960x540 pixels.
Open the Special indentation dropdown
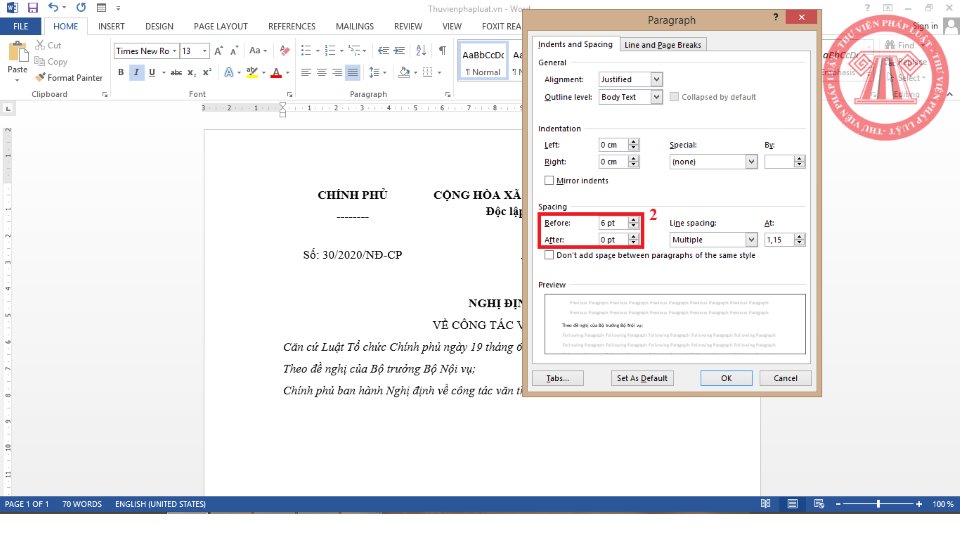pyautogui.click(x=751, y=162)
